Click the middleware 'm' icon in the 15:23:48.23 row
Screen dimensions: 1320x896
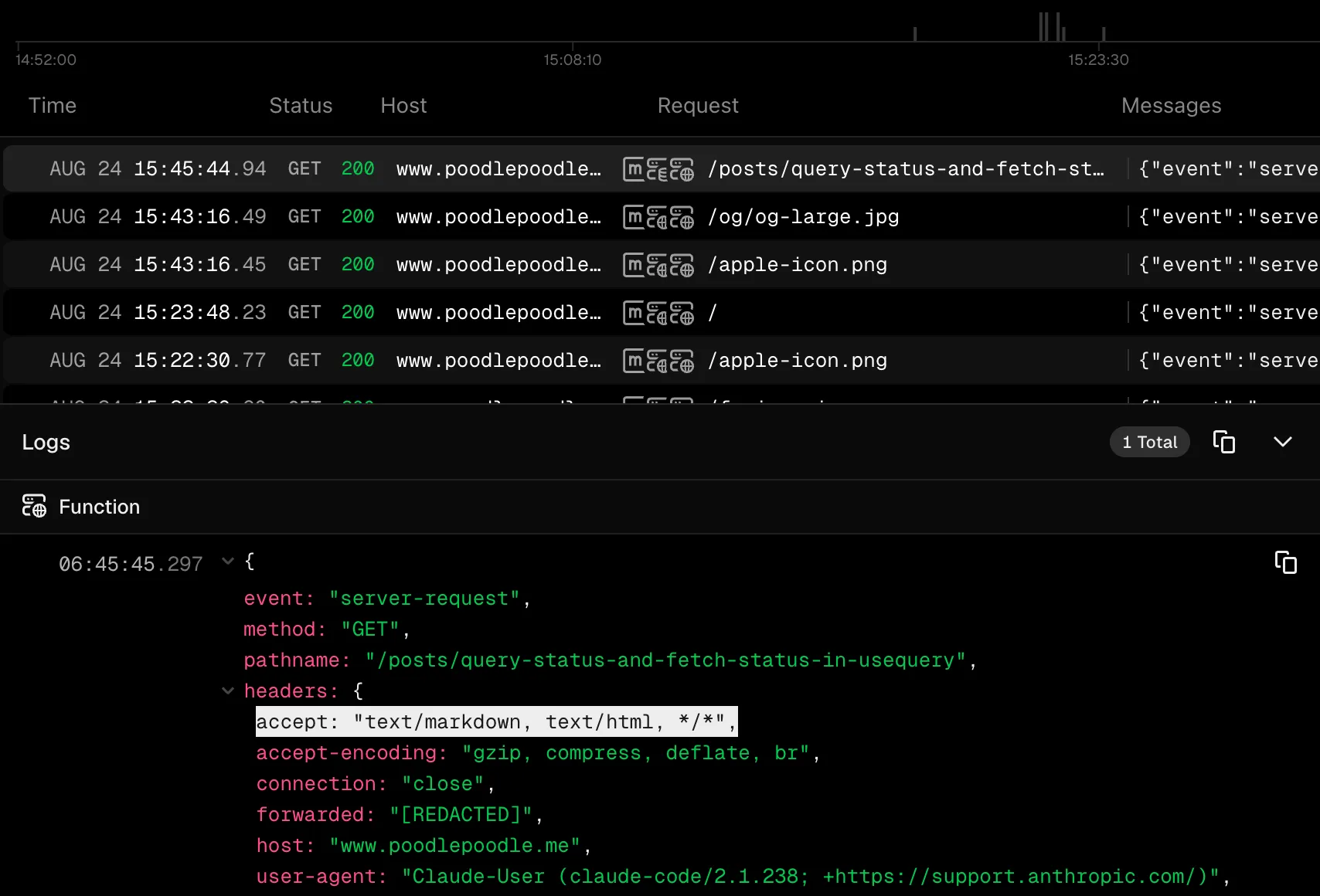point(634,313)
